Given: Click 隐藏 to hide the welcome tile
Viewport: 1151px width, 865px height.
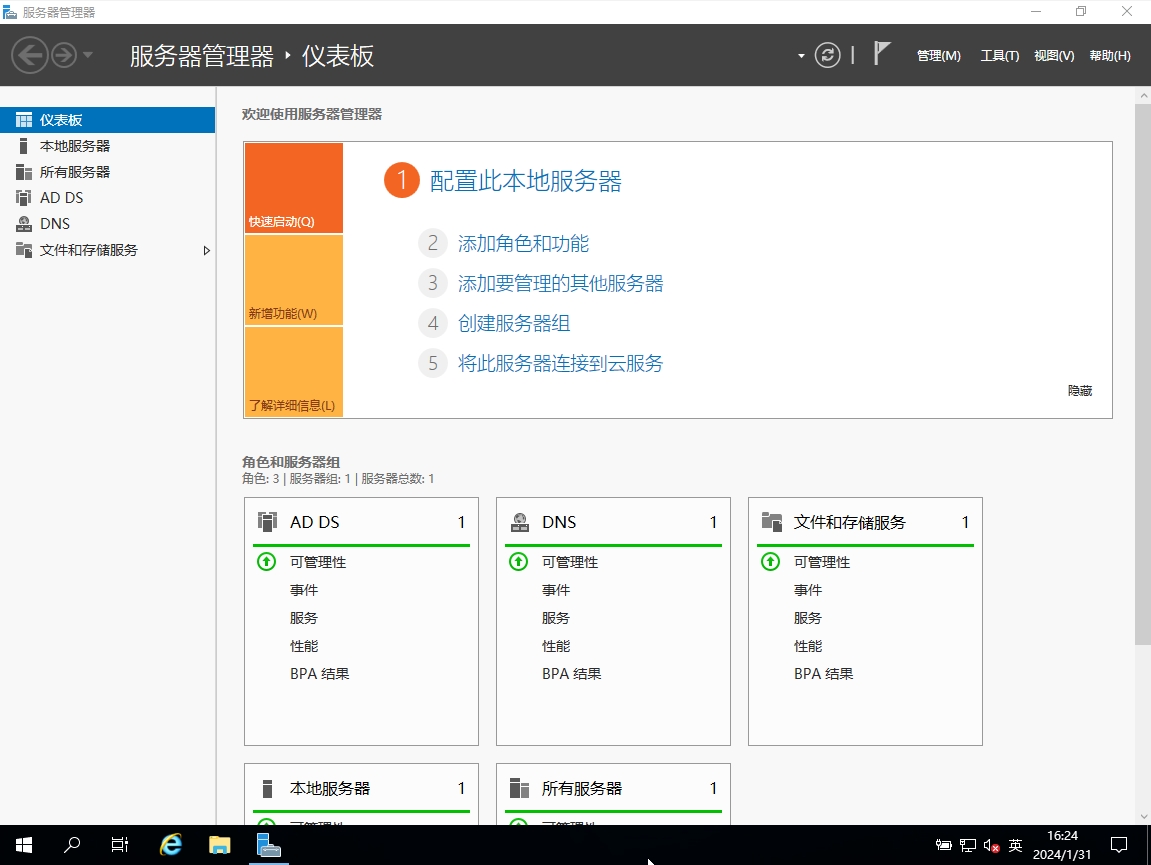Looking at the screenshot, I should (x=1080, y=391).
